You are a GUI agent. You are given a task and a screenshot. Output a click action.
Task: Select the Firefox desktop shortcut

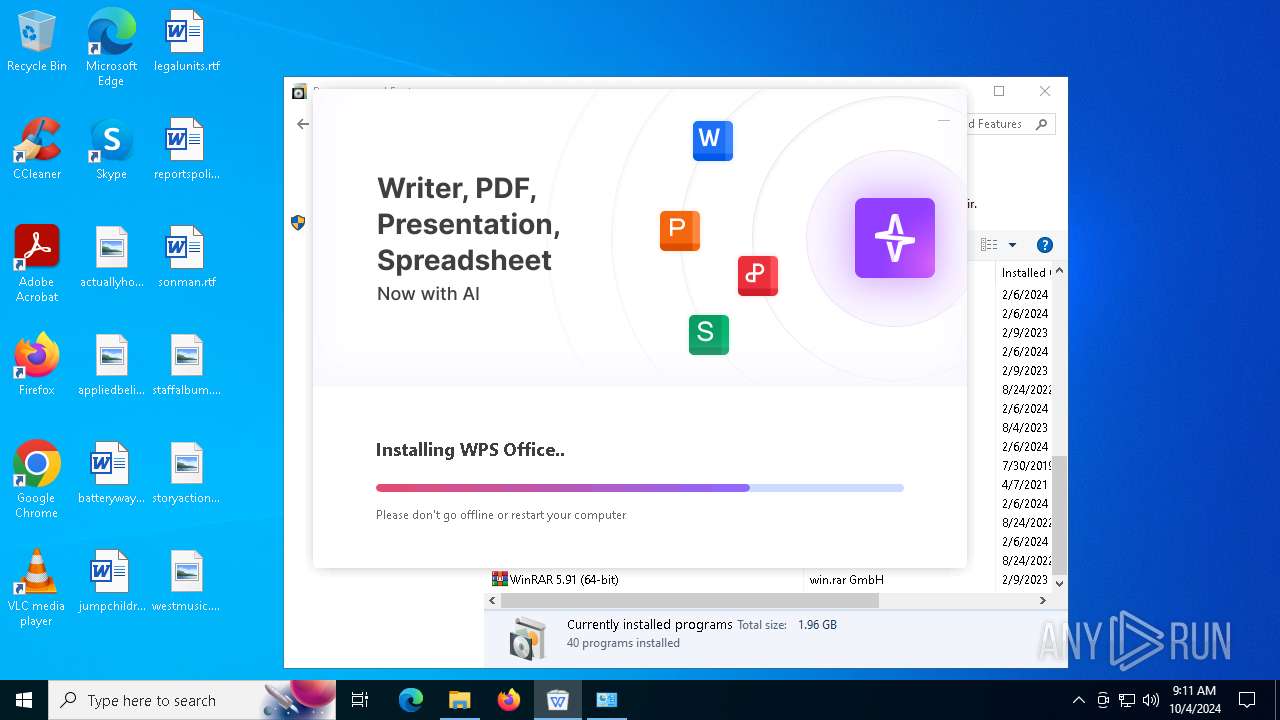pyautogui.click(x=37, y=365)
